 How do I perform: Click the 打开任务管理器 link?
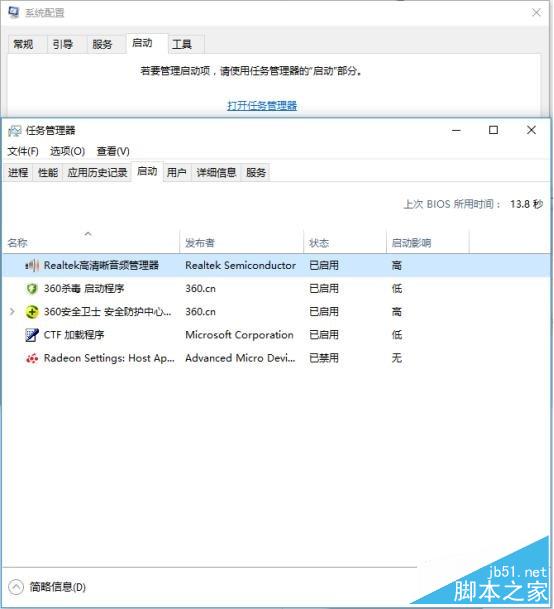click(x=262, y=106)
